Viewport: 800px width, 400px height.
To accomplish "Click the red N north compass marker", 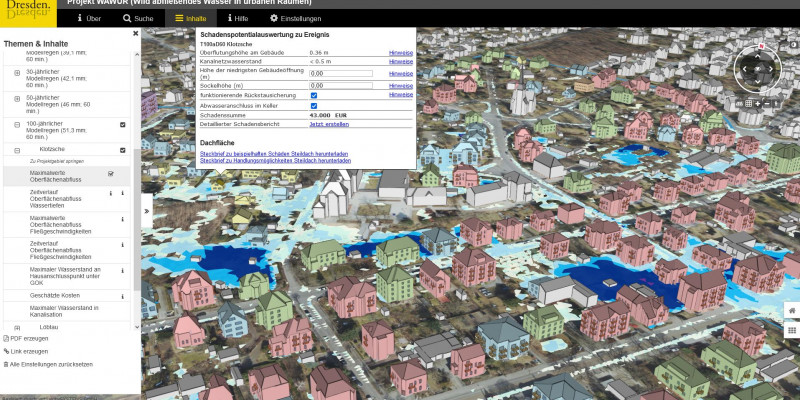I will (761, 46).
